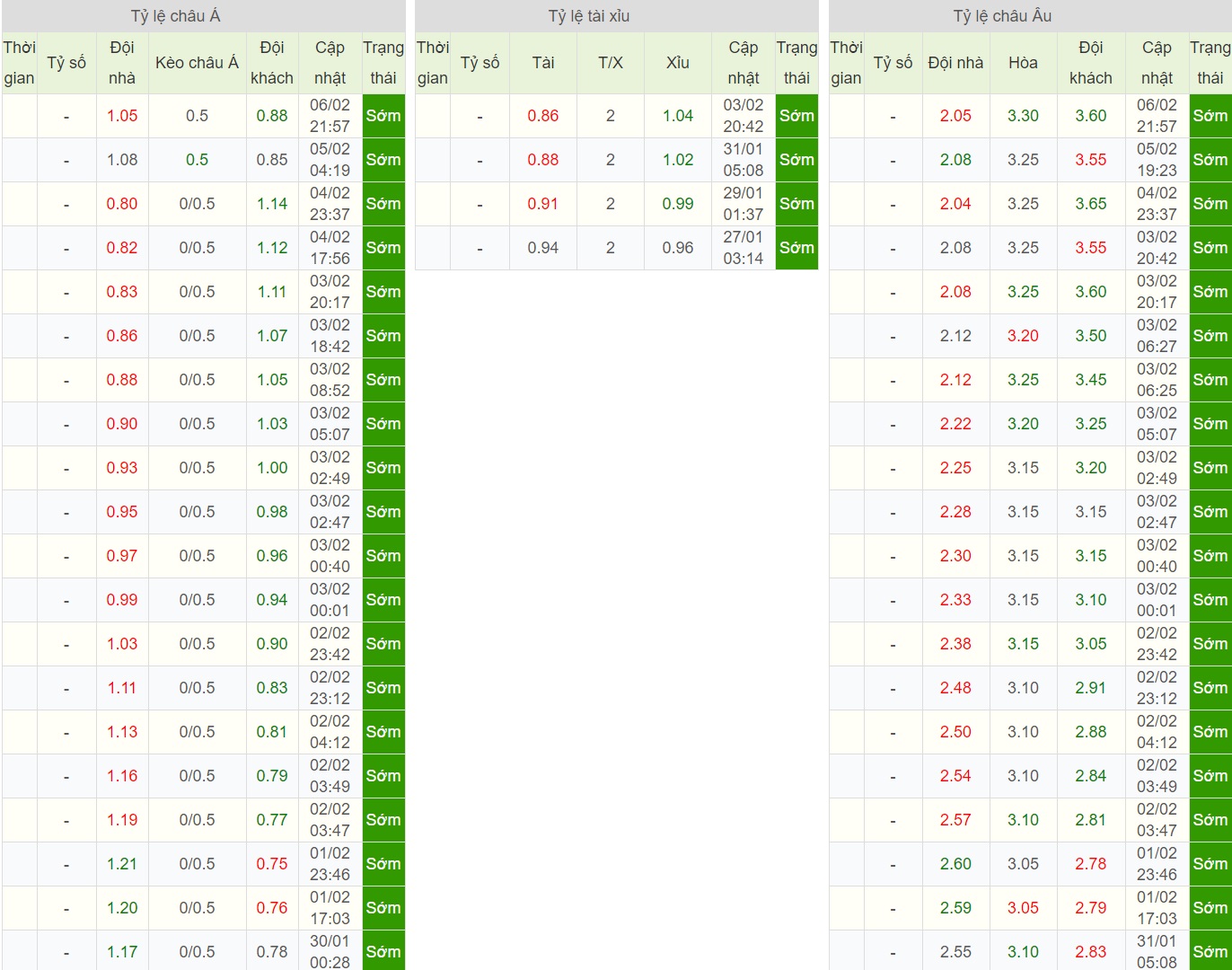
Task: Click draw odds 3.05 in châu Âu 01/02 17:03 row
Action: tap(1023, 908)
